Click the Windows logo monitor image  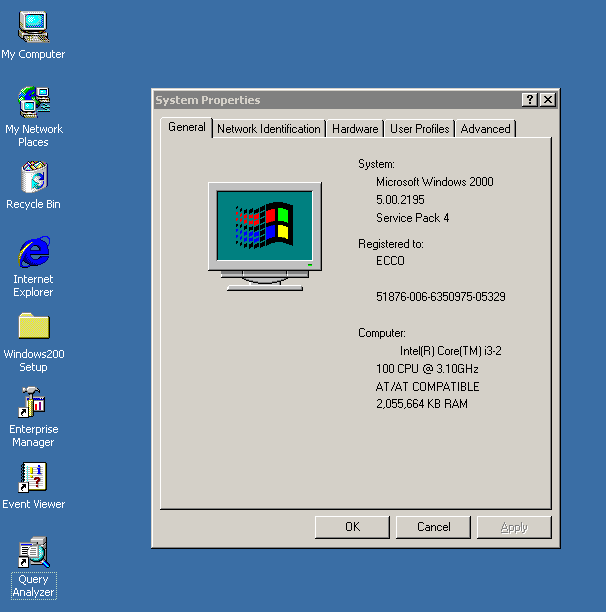point(265,235)
